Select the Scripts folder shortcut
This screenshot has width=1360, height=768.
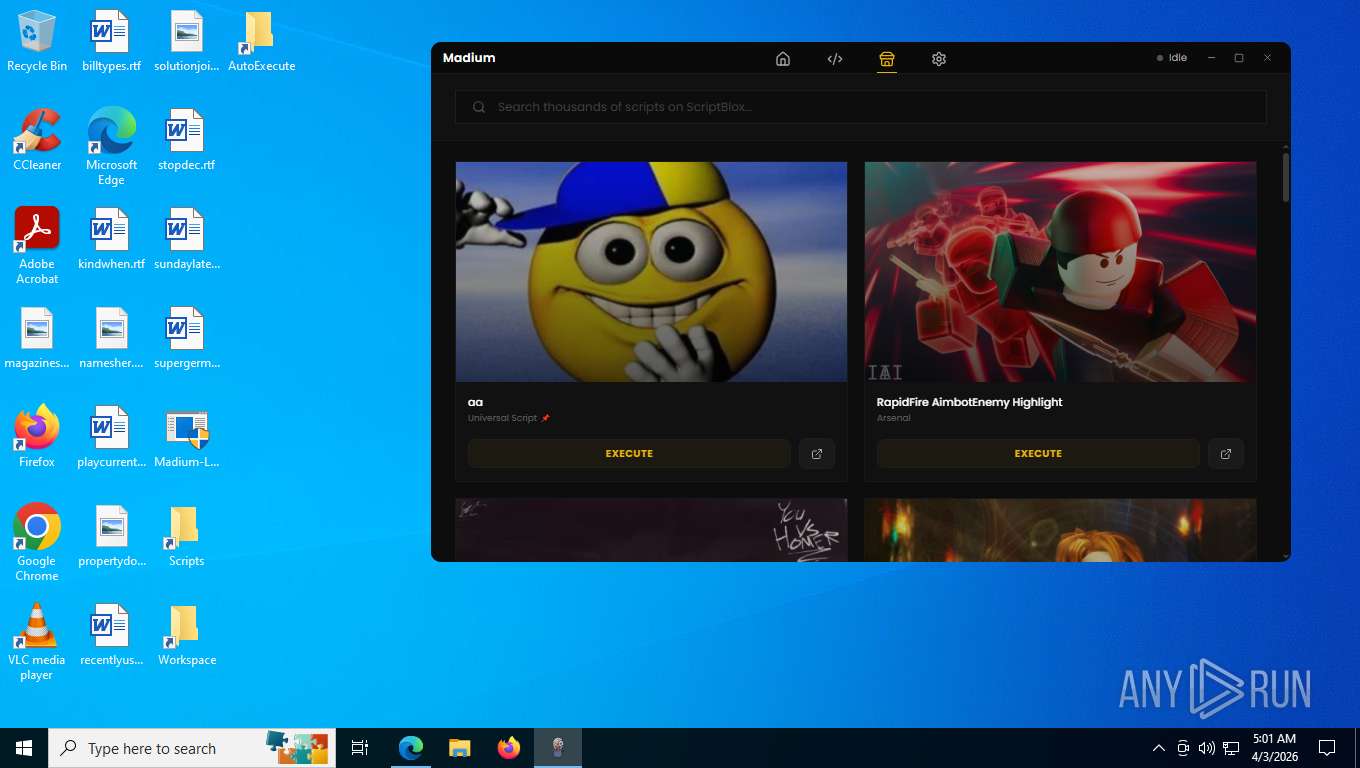pyautogui.click(x=186, y=537)
